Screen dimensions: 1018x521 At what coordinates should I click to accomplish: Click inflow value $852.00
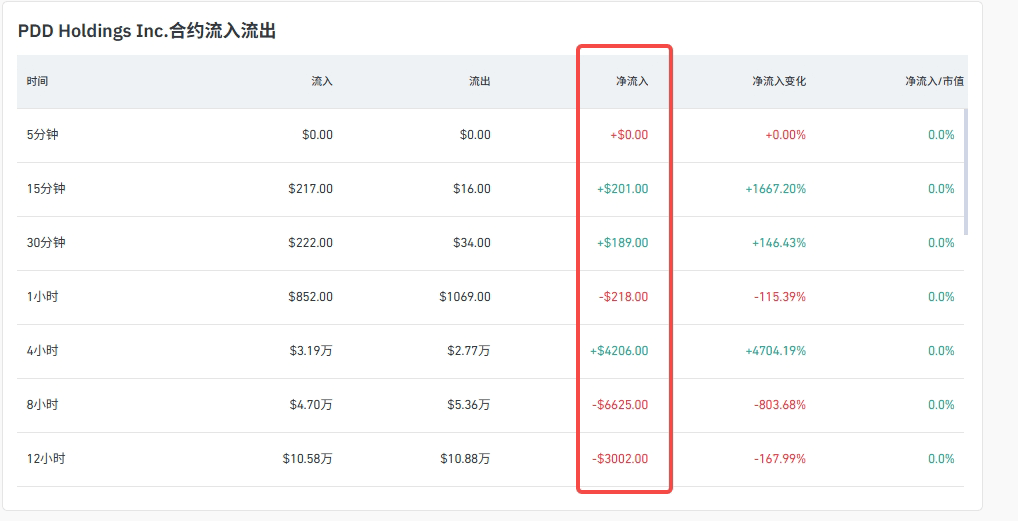pos(311,296)
